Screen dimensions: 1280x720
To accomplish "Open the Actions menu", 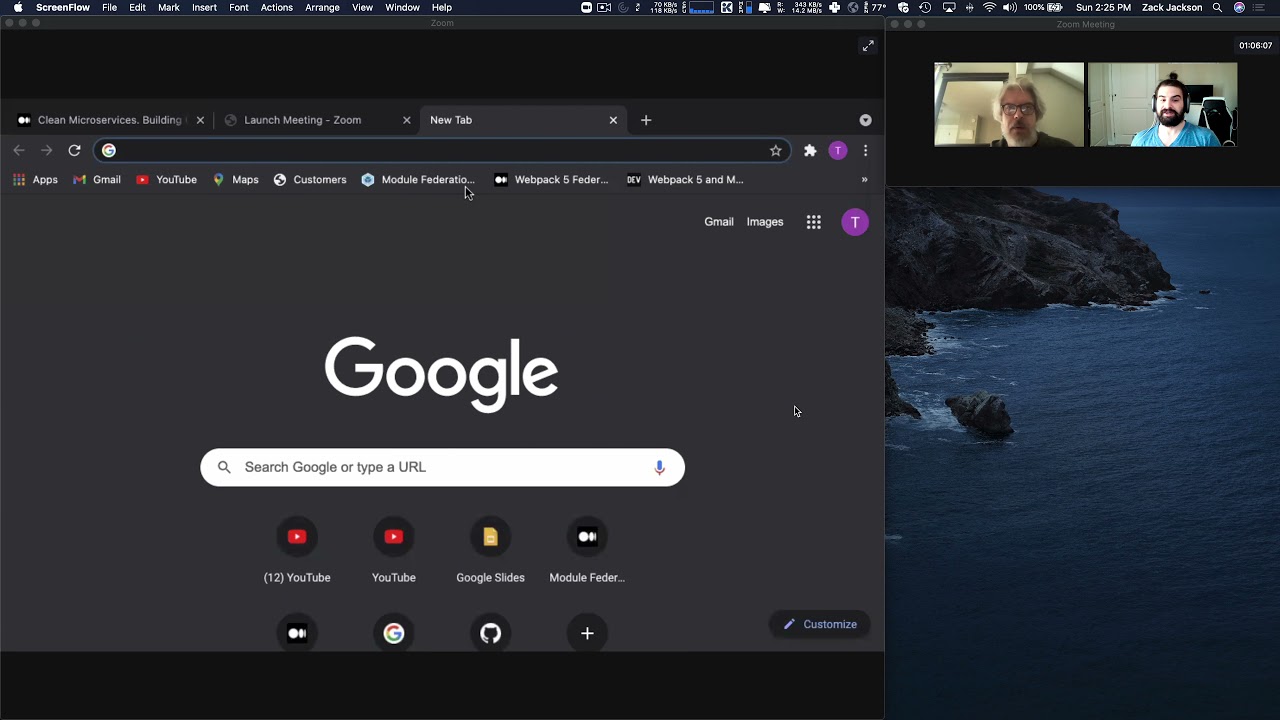I will (277, 7).
